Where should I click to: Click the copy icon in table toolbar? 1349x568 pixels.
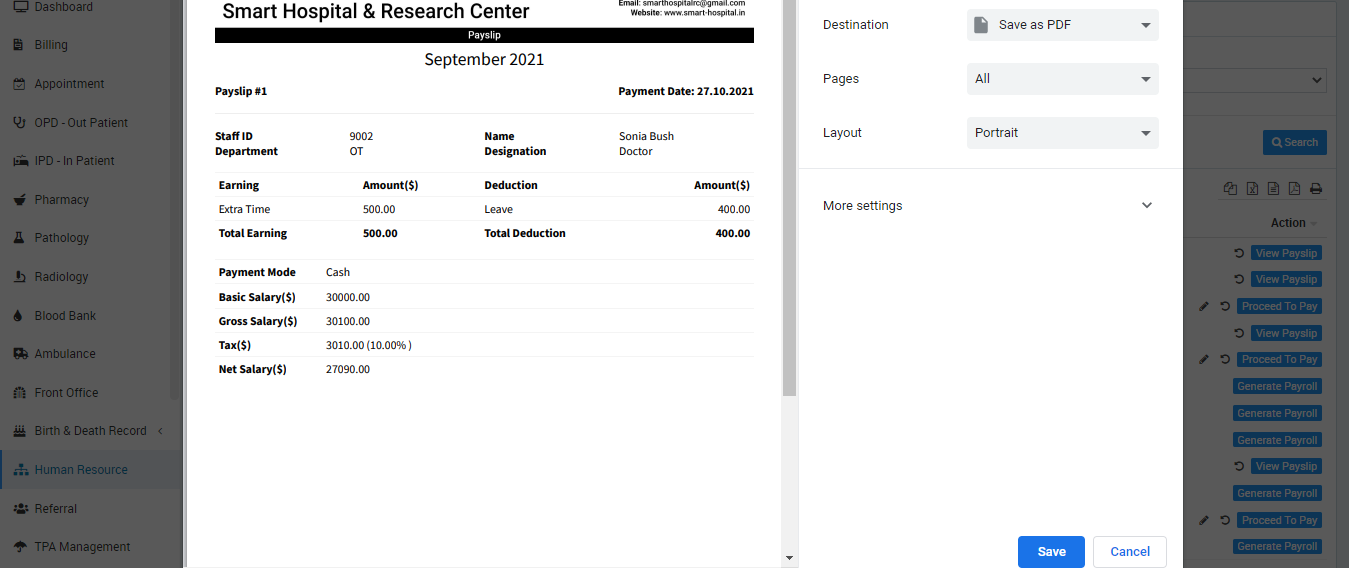pos(1230,189)
